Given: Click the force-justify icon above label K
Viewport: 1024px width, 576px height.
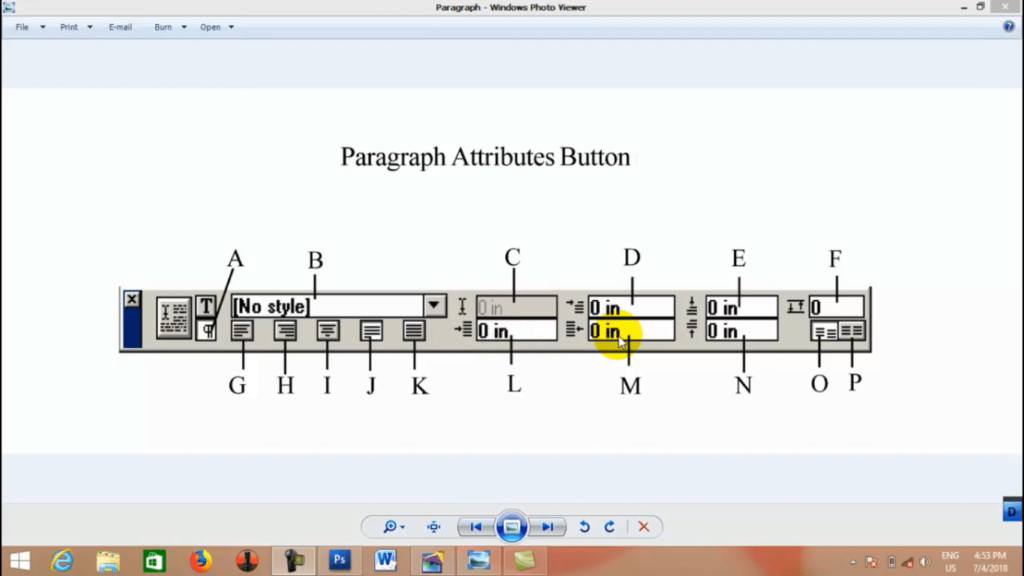Looking at the screenshot, I should click(414, 330).
